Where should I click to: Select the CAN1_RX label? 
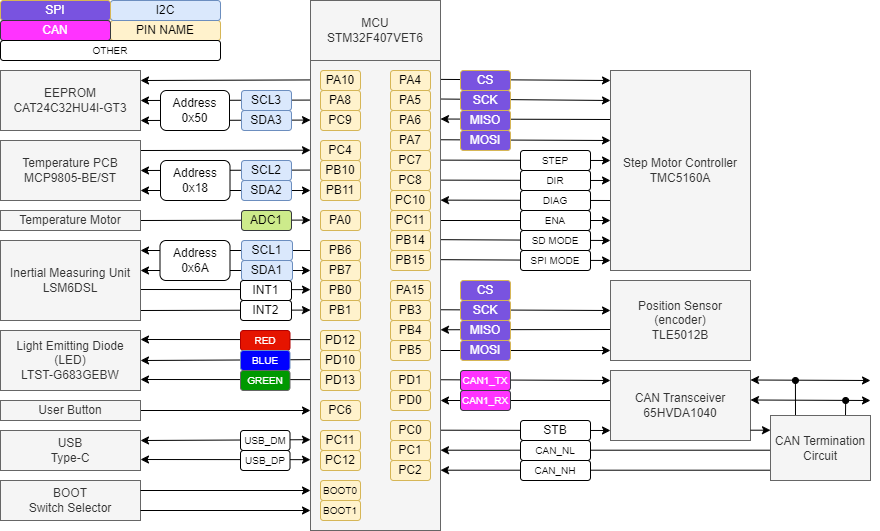(x=485, y=401)
